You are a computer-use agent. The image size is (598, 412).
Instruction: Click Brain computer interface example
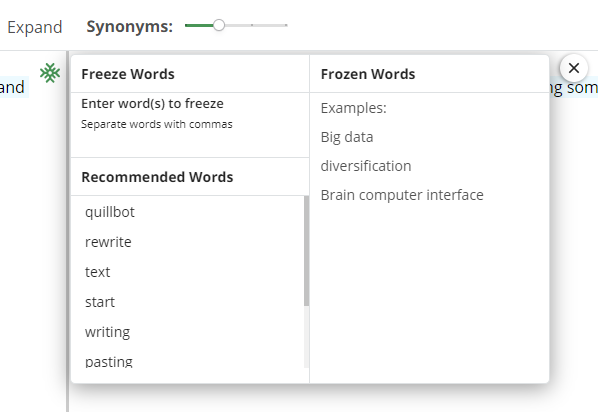[x=402, y=195]
